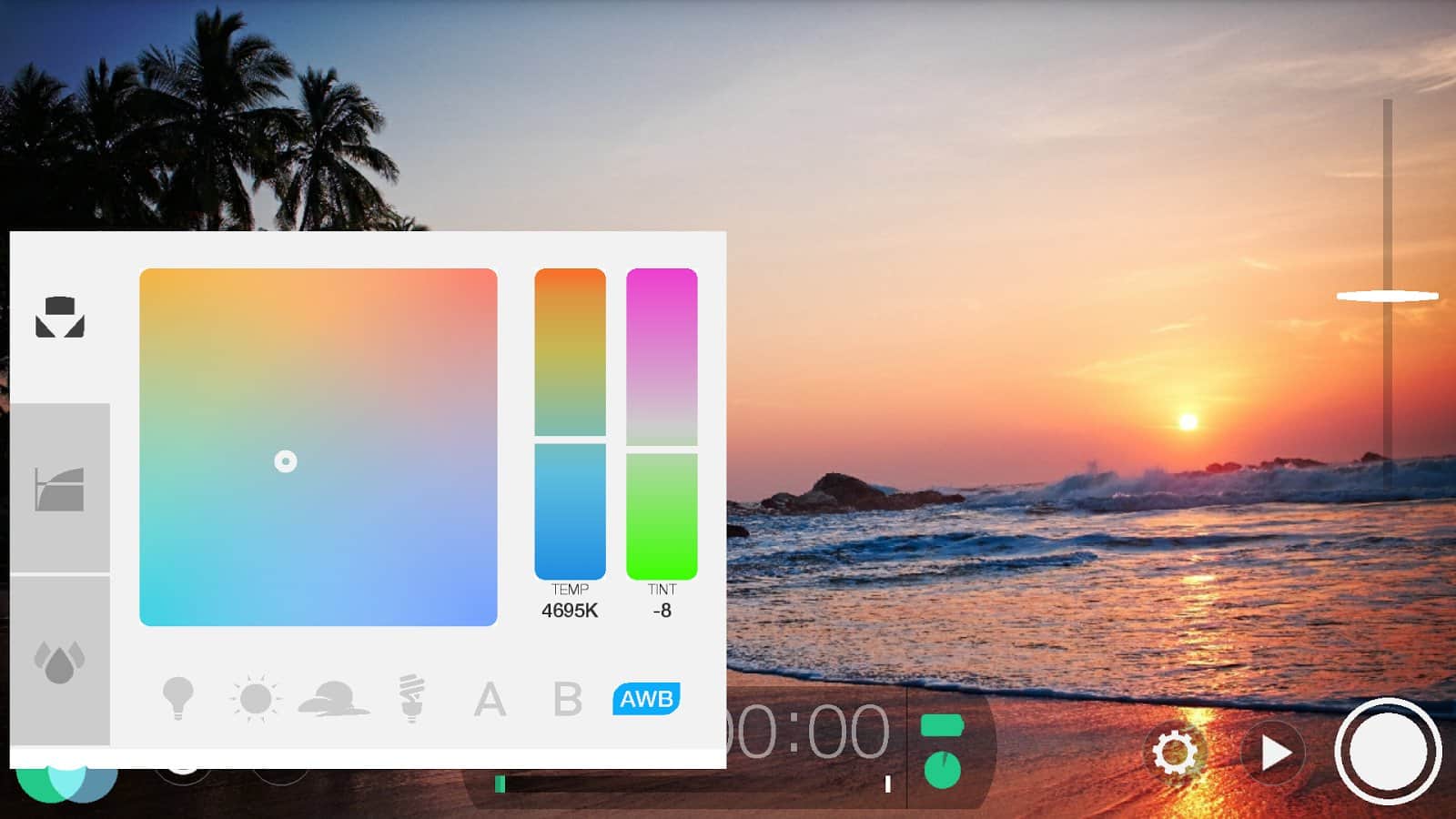Switch to the tone curve tab
Screen dimensions: 1456x819
(x=60, y=489)
